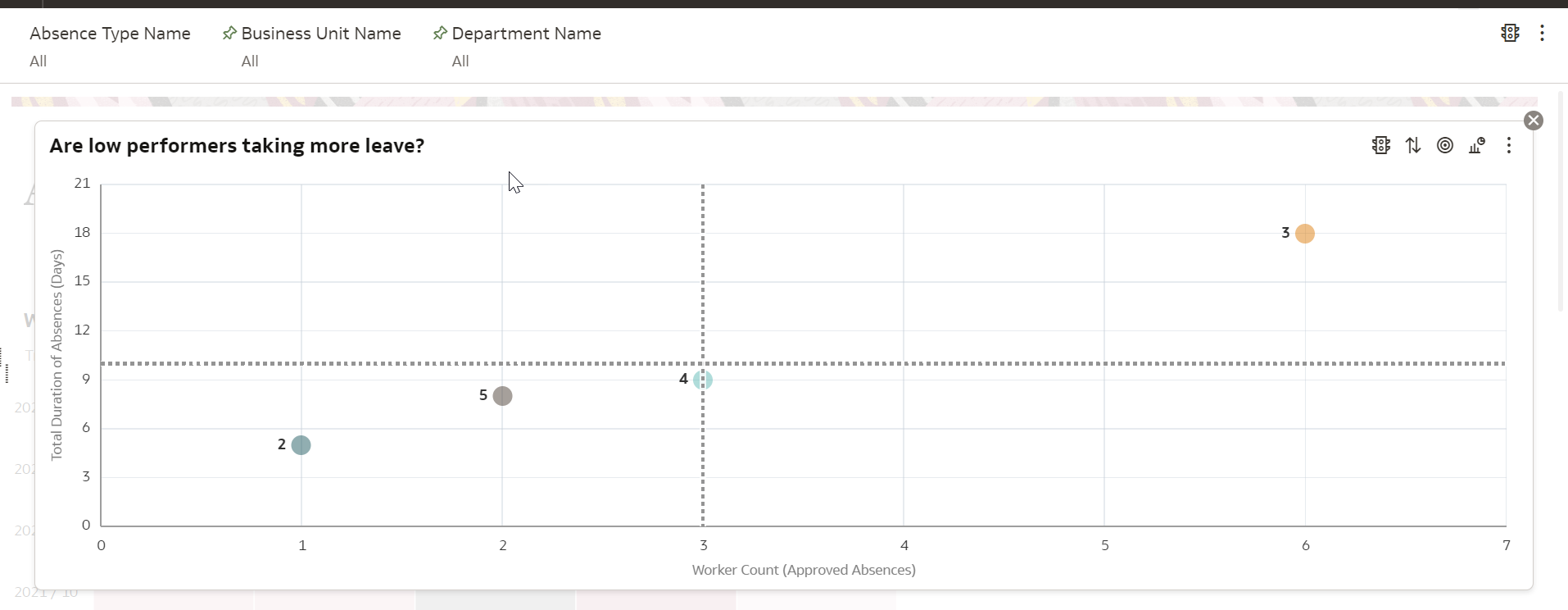Click the Total Duration of Absences y-axis label
1568x610 pixels.
[57, 355]
